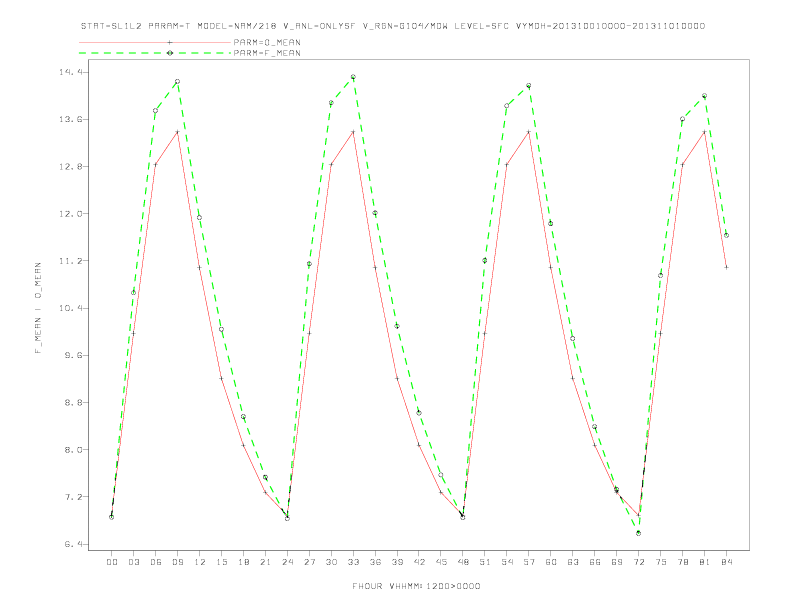Click x-axis tick label 15
Image resolution: width=792 pixels, height=612 pixels.
point(221,562)
